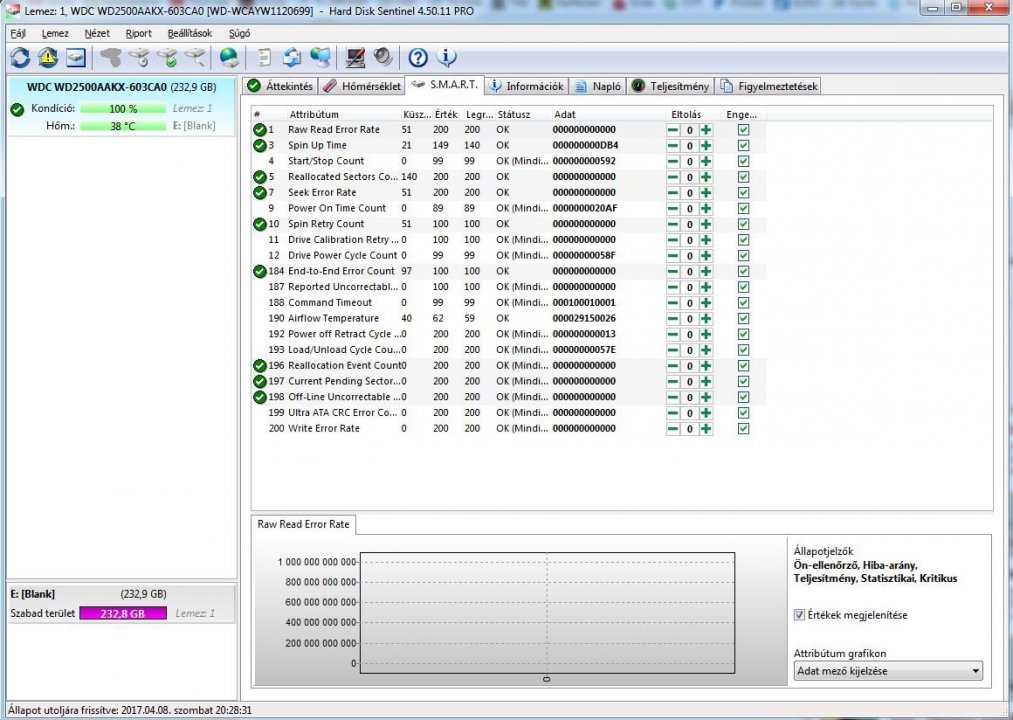Viewport: 1013px width, 720px height.
Task: Click the minus offset button for Write Error Rate
Action: click(673, 429)
